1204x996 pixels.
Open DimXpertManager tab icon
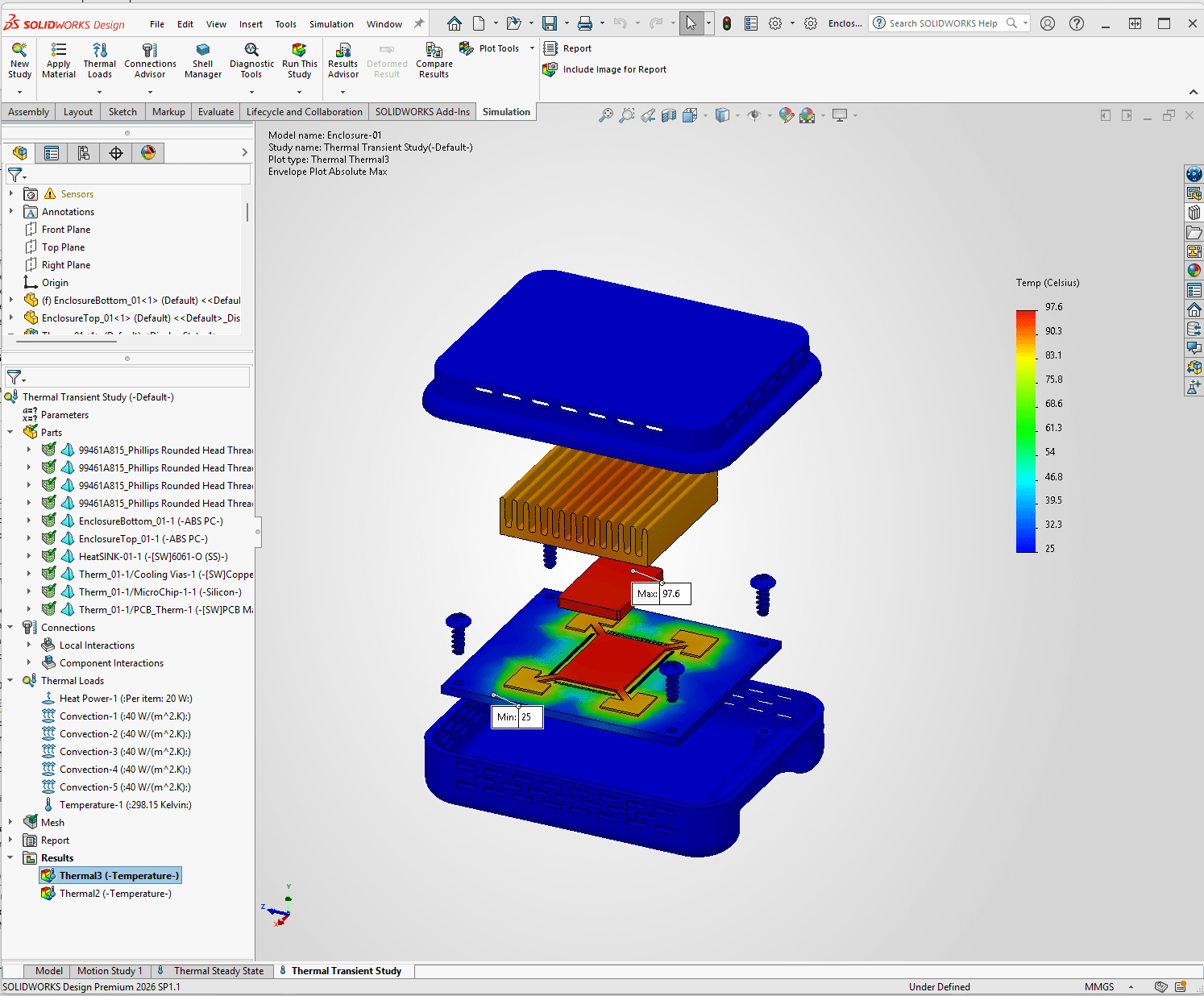tap(116, 153)
